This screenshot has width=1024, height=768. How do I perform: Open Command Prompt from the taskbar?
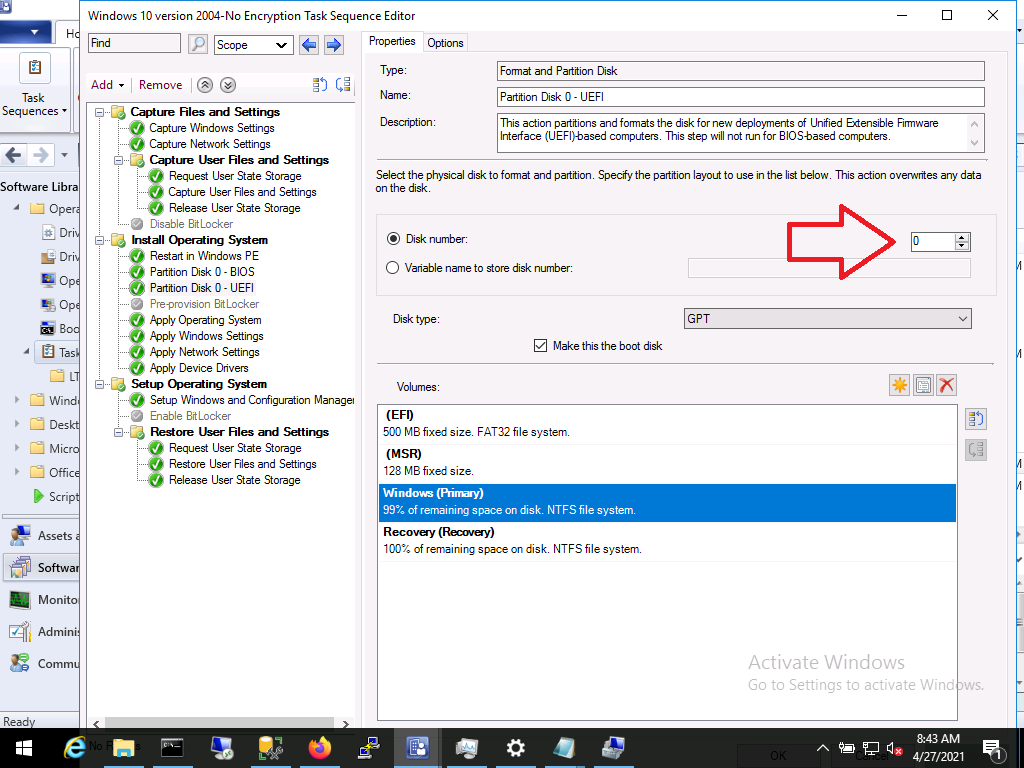172,747
